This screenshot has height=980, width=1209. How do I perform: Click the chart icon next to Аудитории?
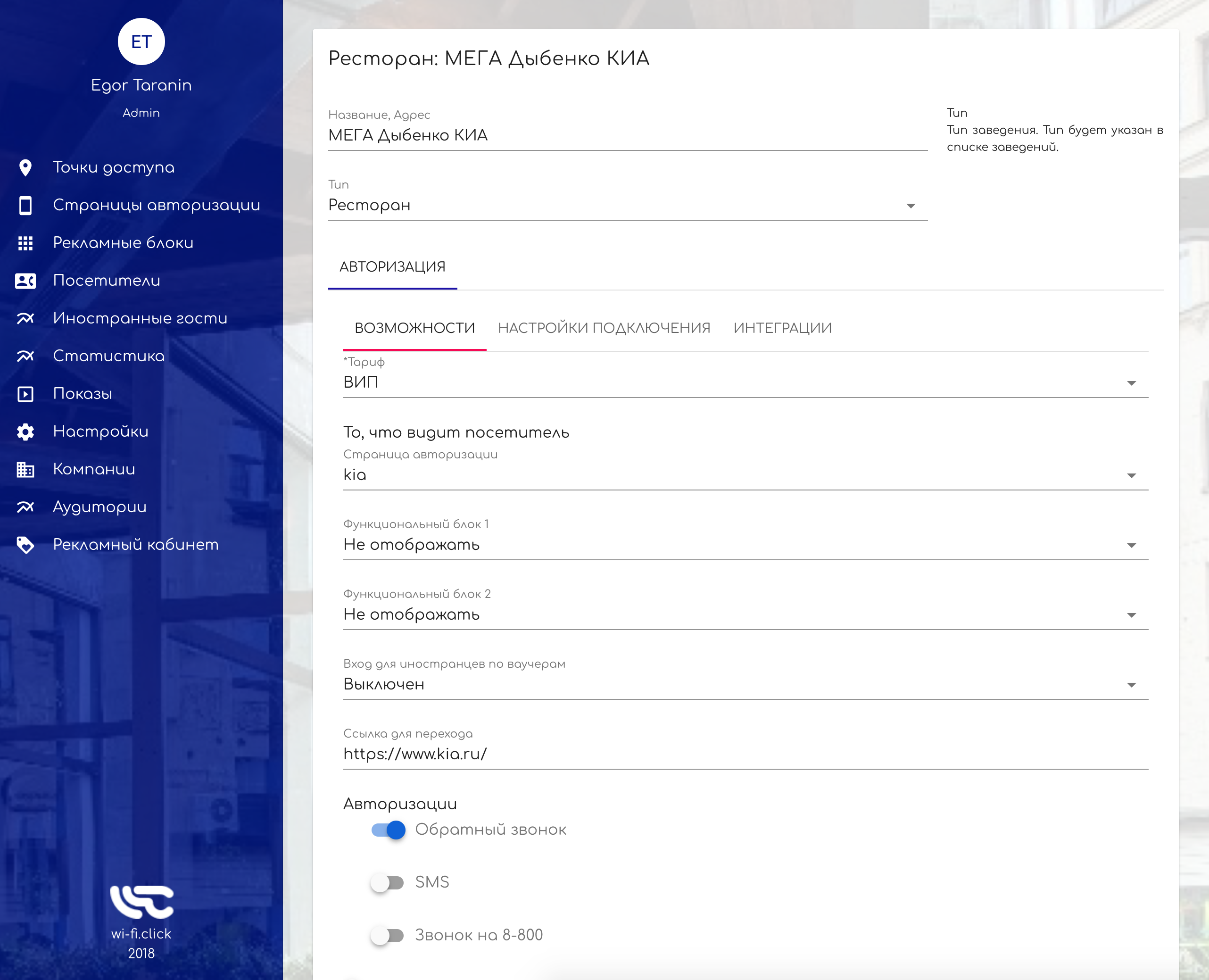25,507
